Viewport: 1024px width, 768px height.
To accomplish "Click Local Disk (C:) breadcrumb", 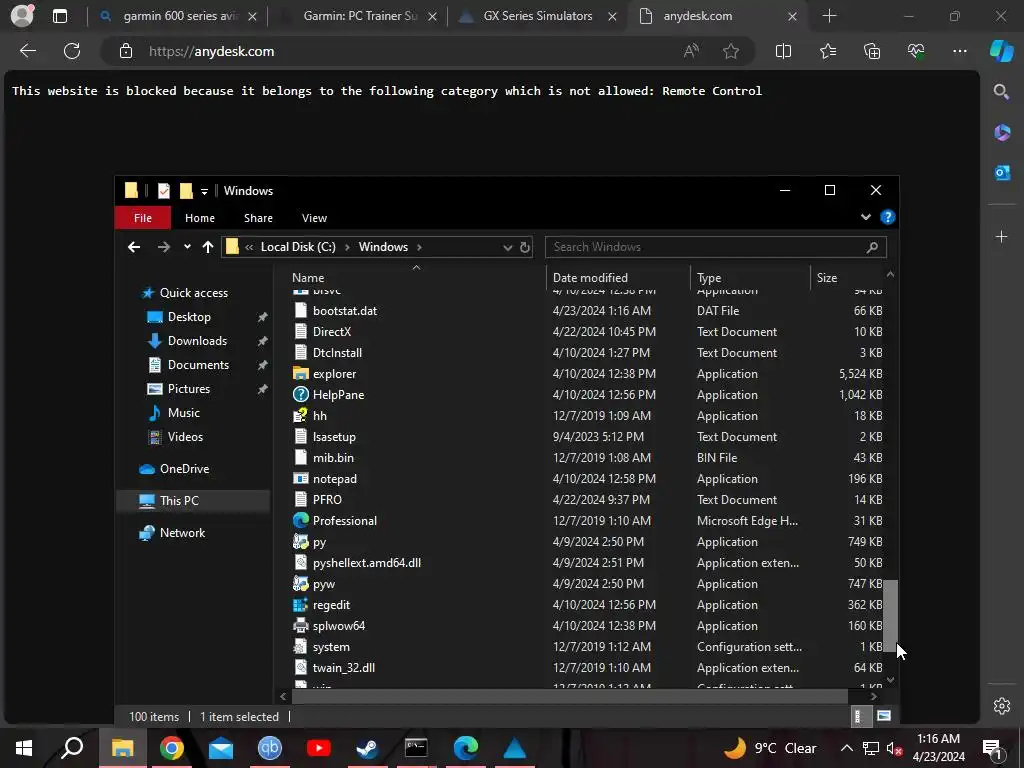I will pos(298,247).
